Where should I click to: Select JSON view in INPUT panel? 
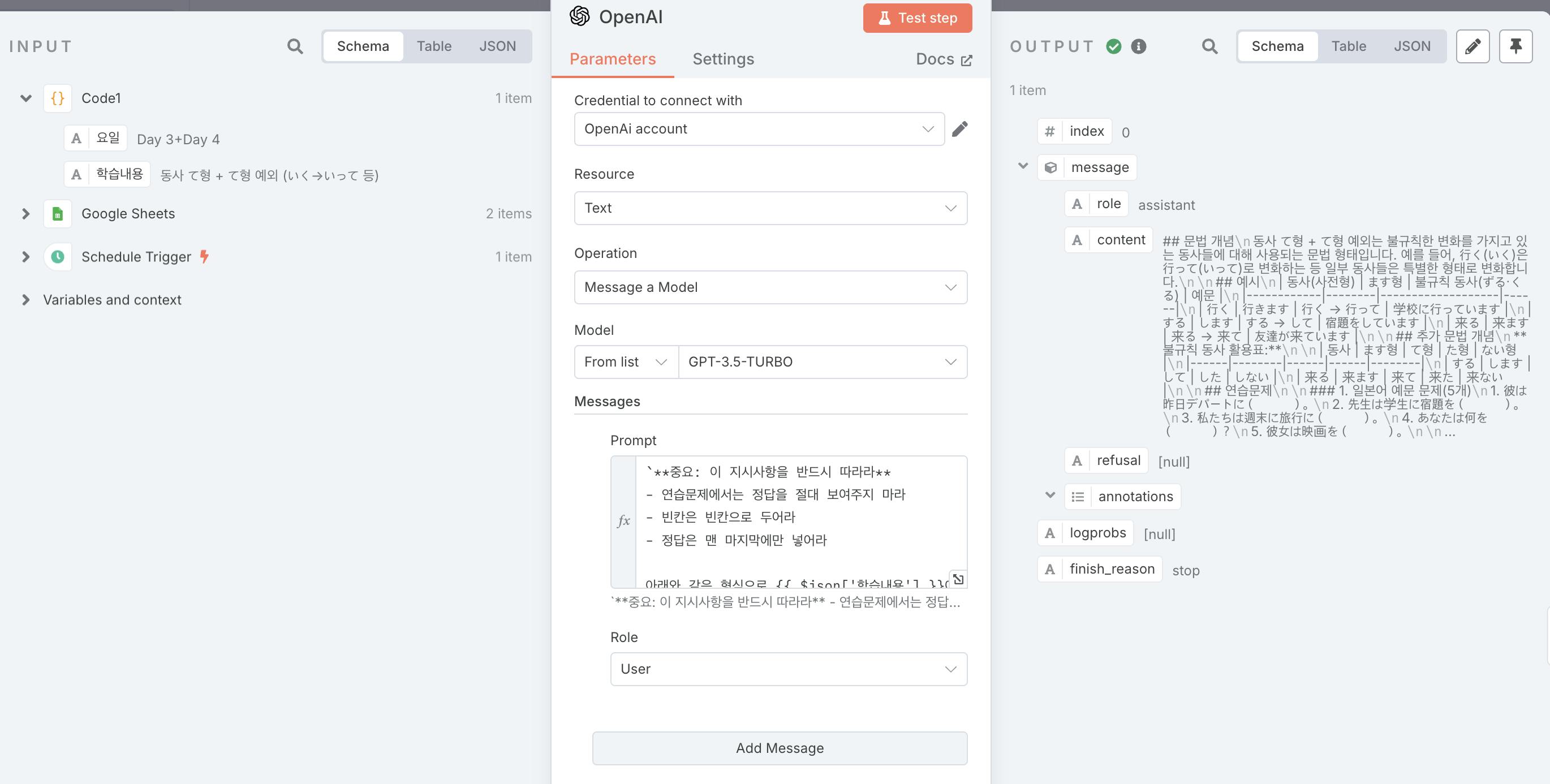tap(498, 46)
